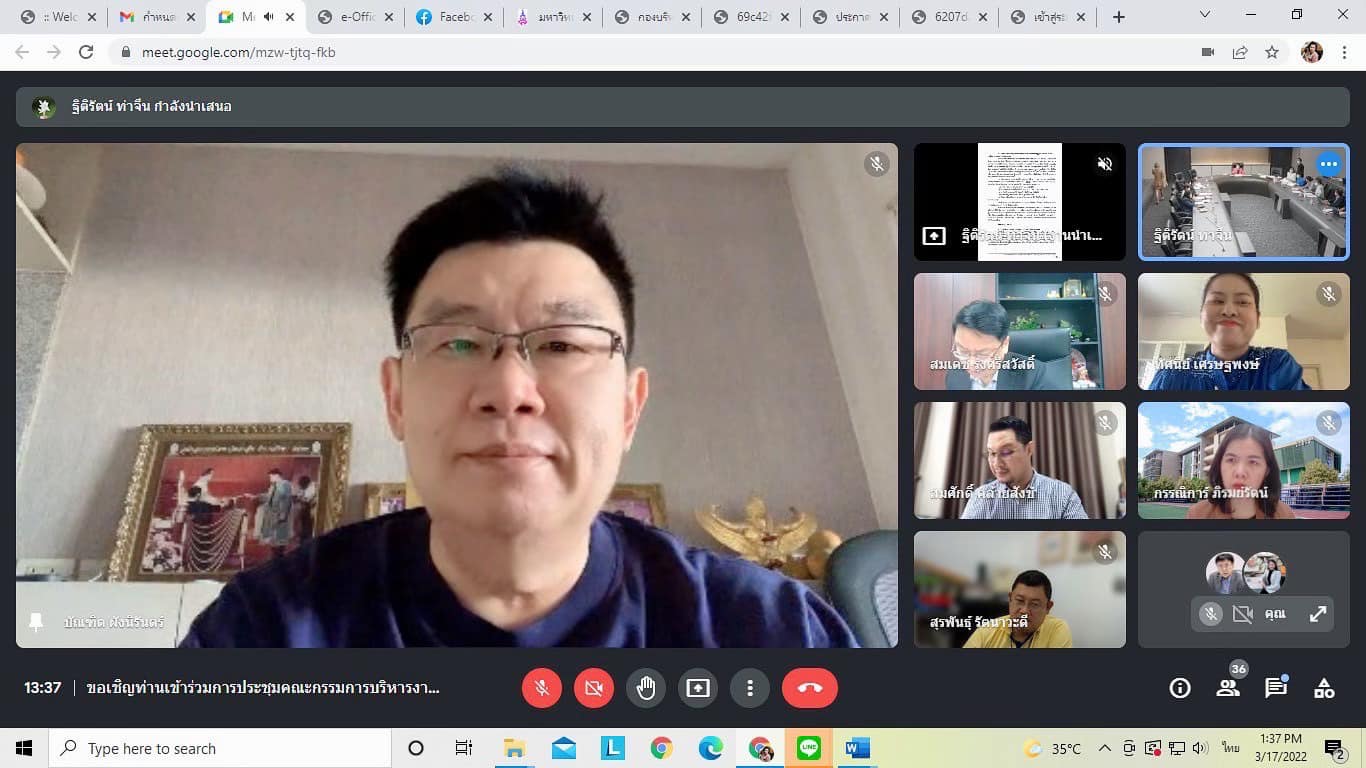Toggle the camera on or off

tap(594, 688)
